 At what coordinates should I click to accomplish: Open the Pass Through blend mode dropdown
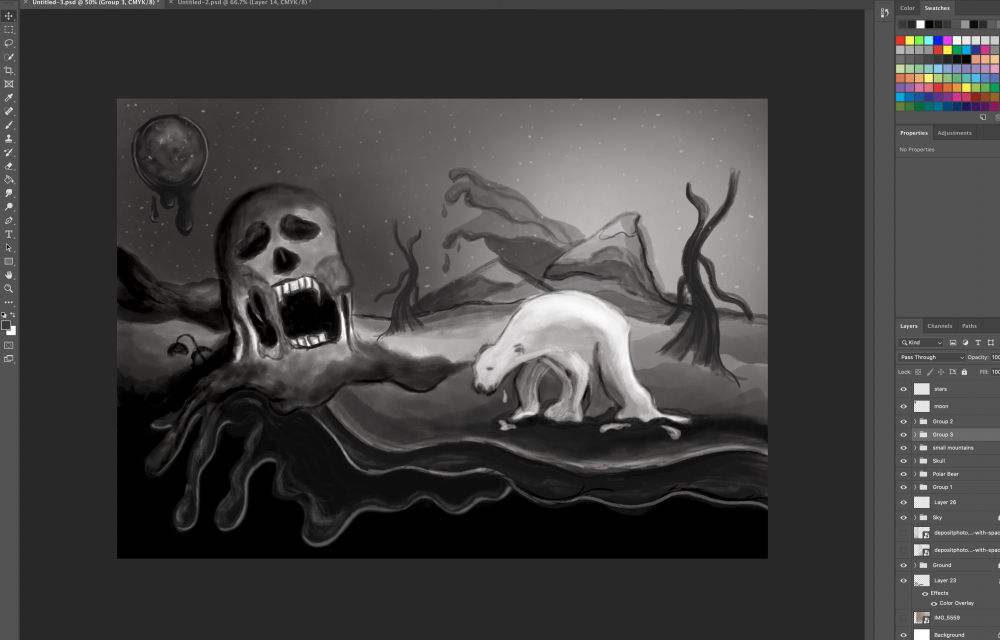click(931, 357)
